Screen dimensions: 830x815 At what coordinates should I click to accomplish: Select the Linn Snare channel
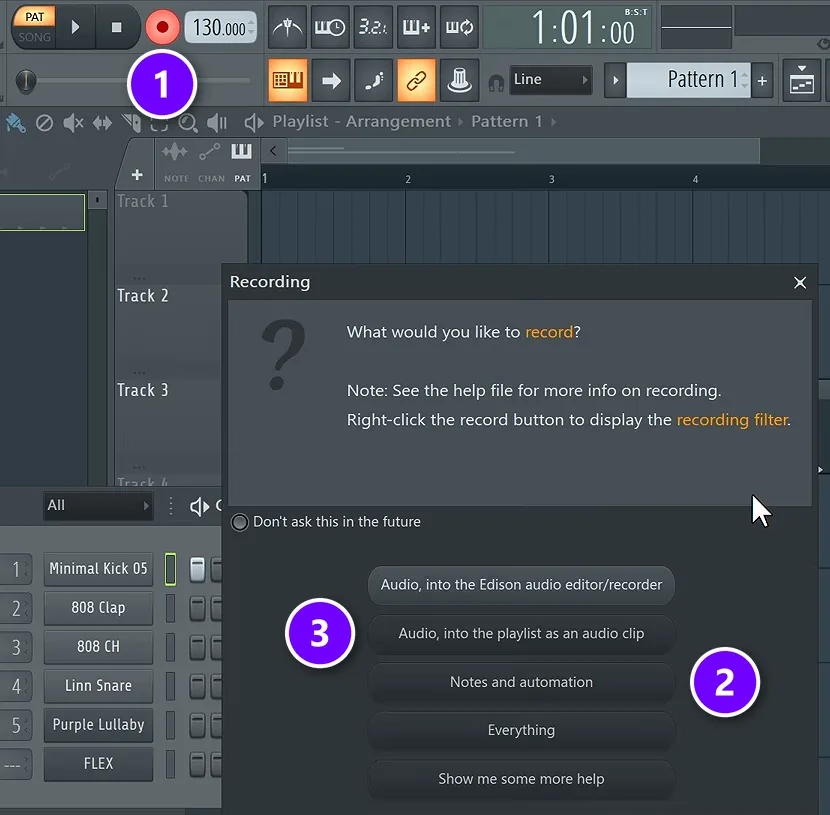tap(98, 686)
